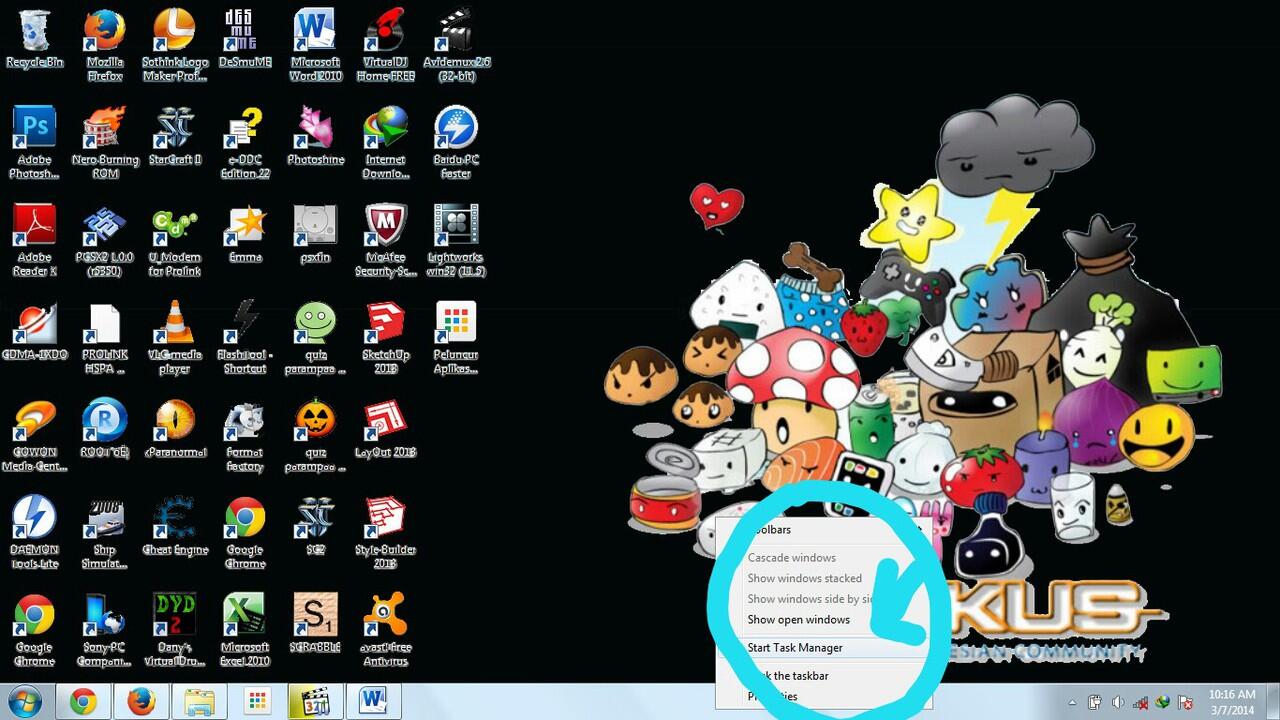This screenshot has height=720, width=1280.
Task: Launch the McAfee Security Scan shortcut
Action: [385, 240]
